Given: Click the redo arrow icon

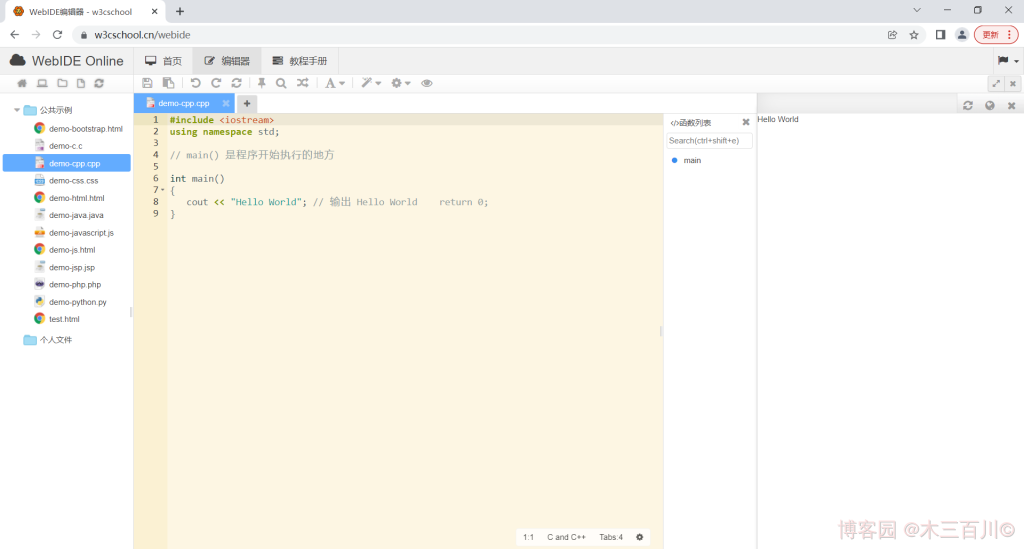Looking at the screenshot, I should pos(216,83).
